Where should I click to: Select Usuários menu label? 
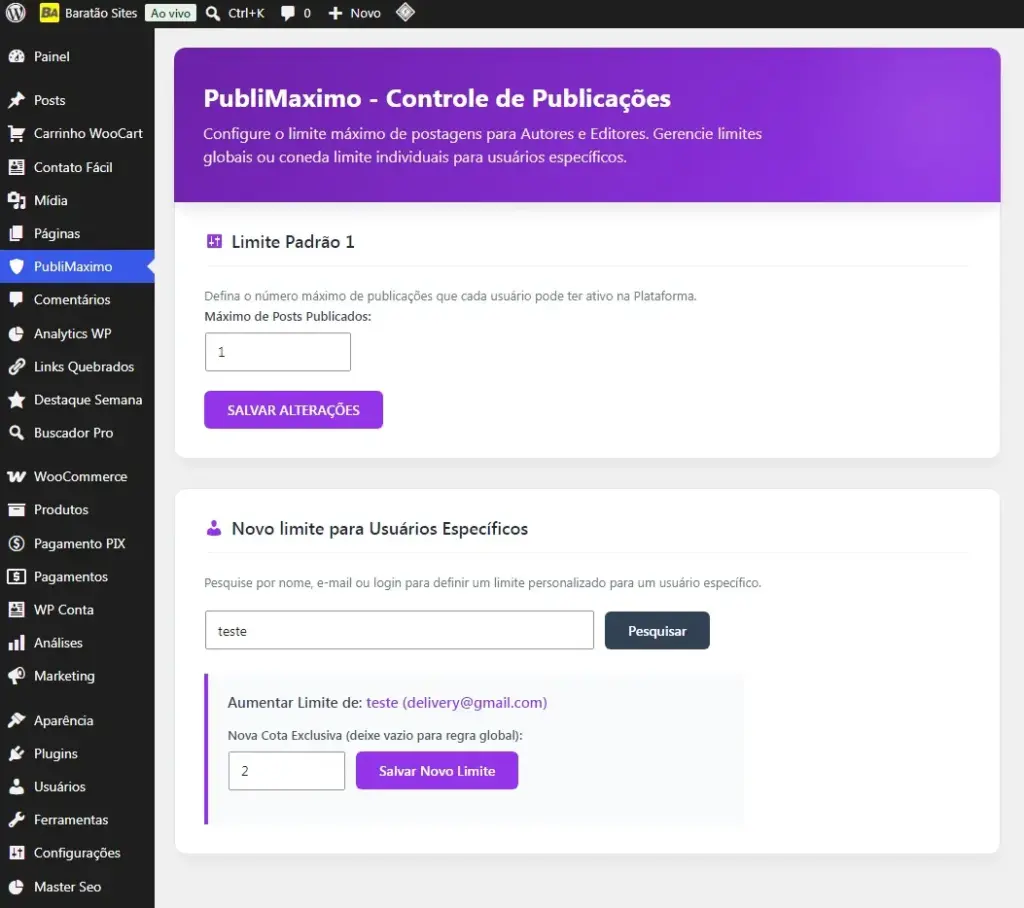(59, 786)
